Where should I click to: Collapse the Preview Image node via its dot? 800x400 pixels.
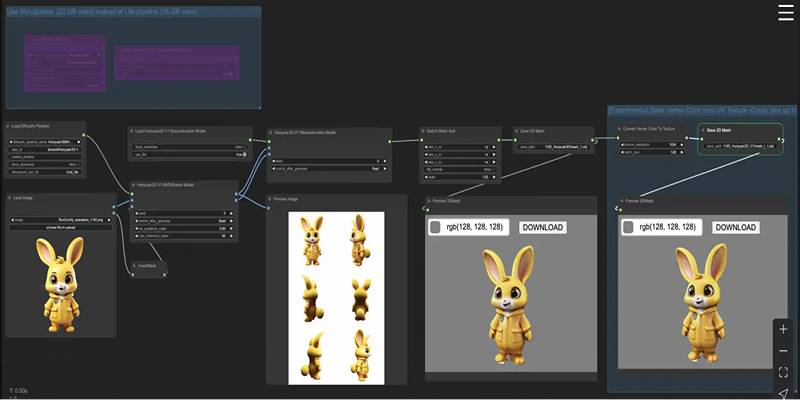271,199
